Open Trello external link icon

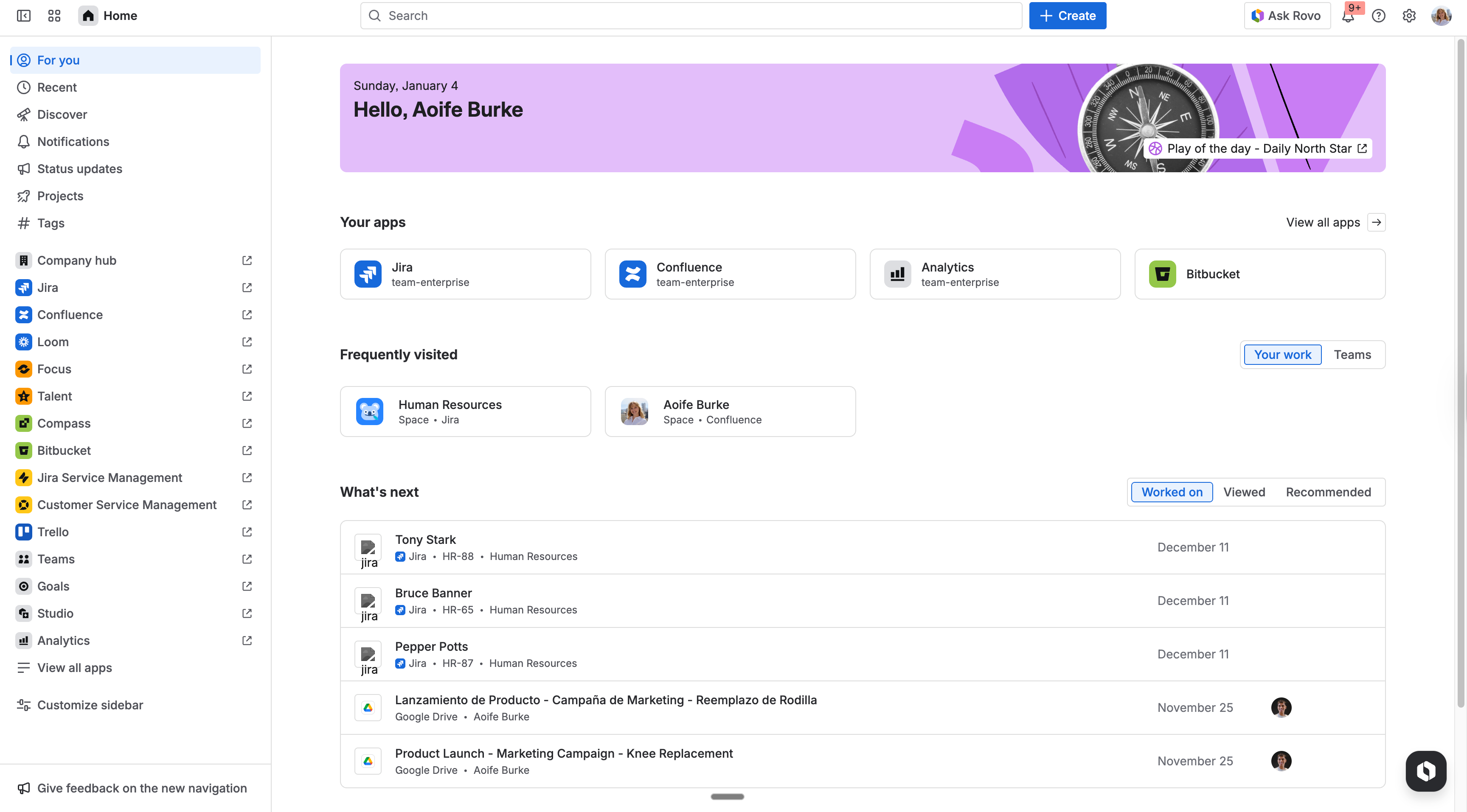247,532
